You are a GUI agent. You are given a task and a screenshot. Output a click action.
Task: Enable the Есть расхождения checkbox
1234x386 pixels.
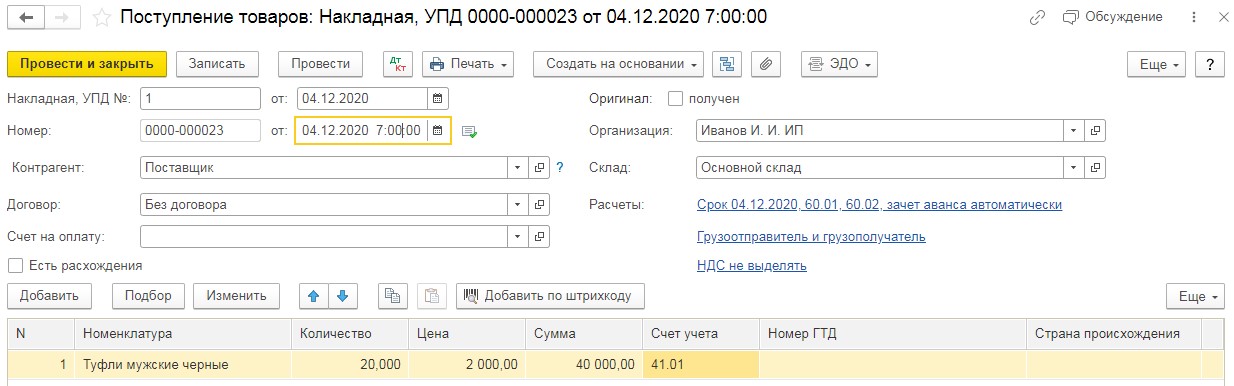point(15,266)
